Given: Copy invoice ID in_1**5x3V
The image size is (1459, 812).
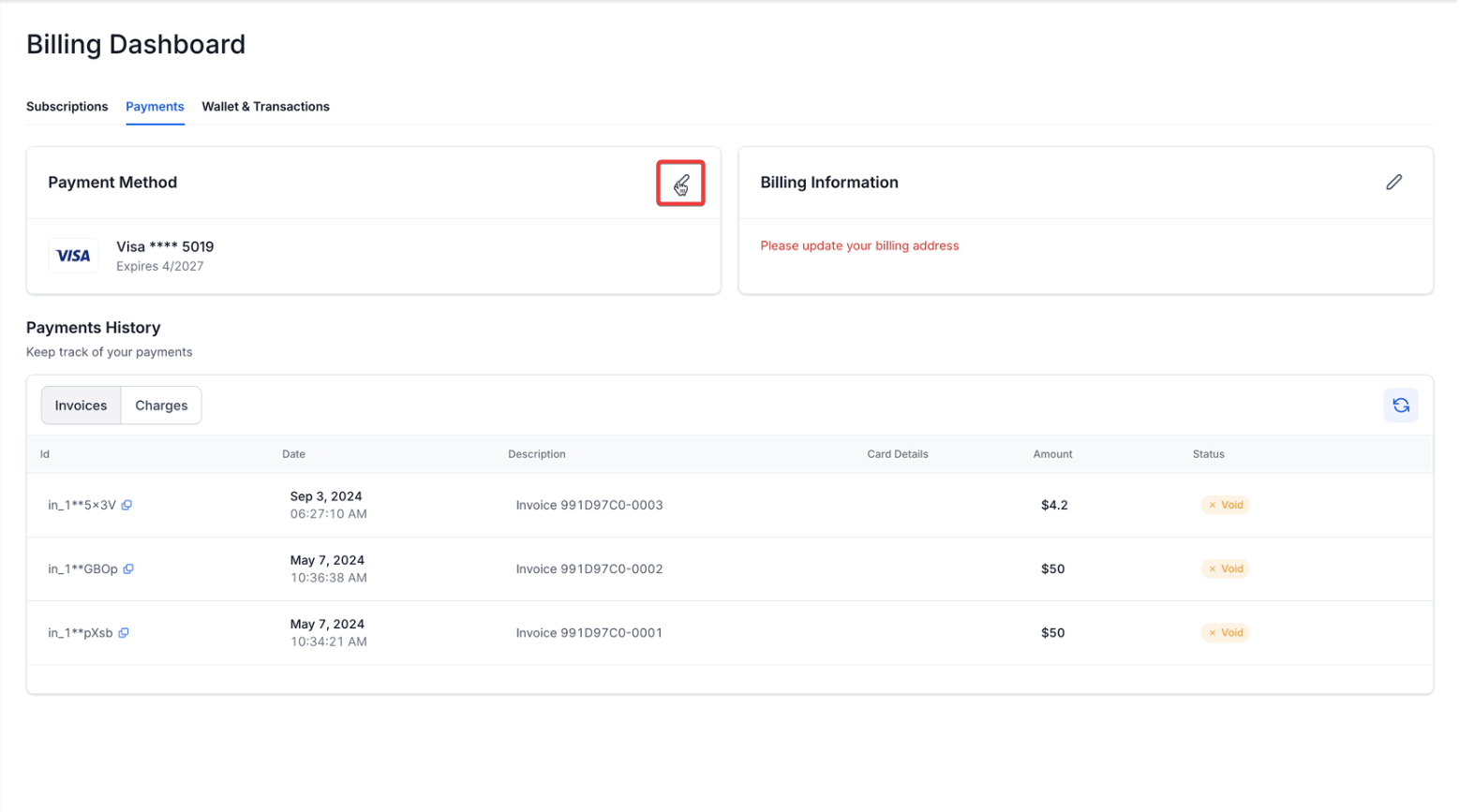Looking at the screenshot, I should pyautogui.click(x=127, y=505).
